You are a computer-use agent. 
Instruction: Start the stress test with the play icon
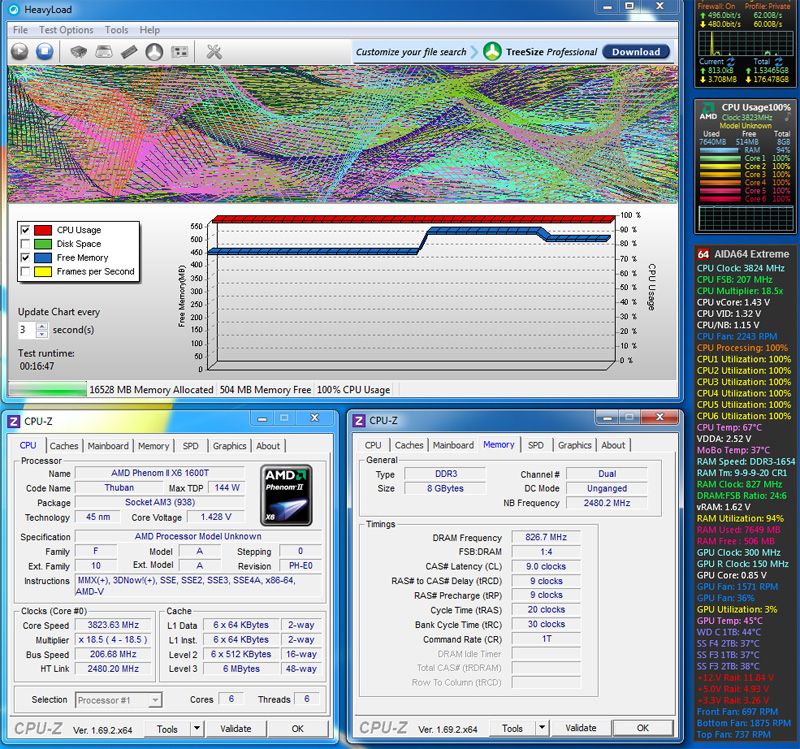(x=19, y=51)
